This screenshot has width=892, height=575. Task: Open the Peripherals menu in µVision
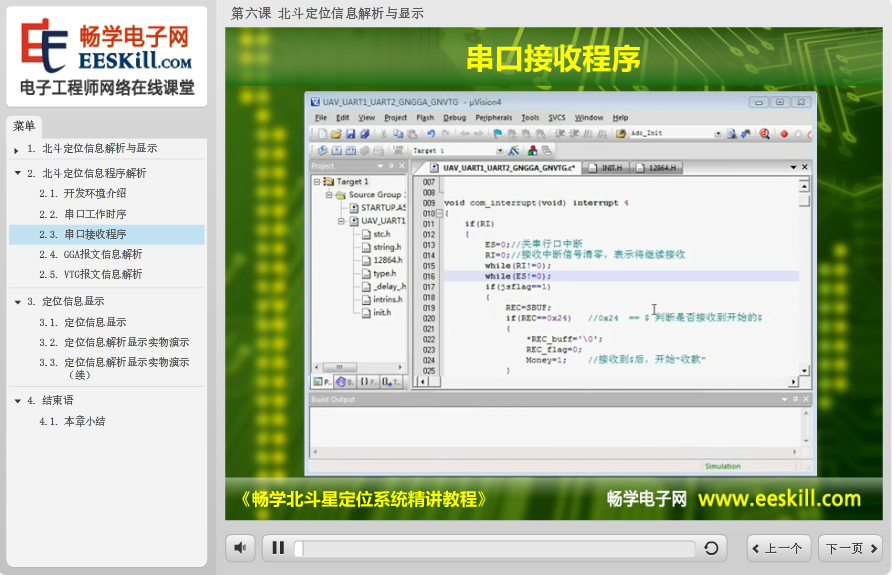(494, 118)
